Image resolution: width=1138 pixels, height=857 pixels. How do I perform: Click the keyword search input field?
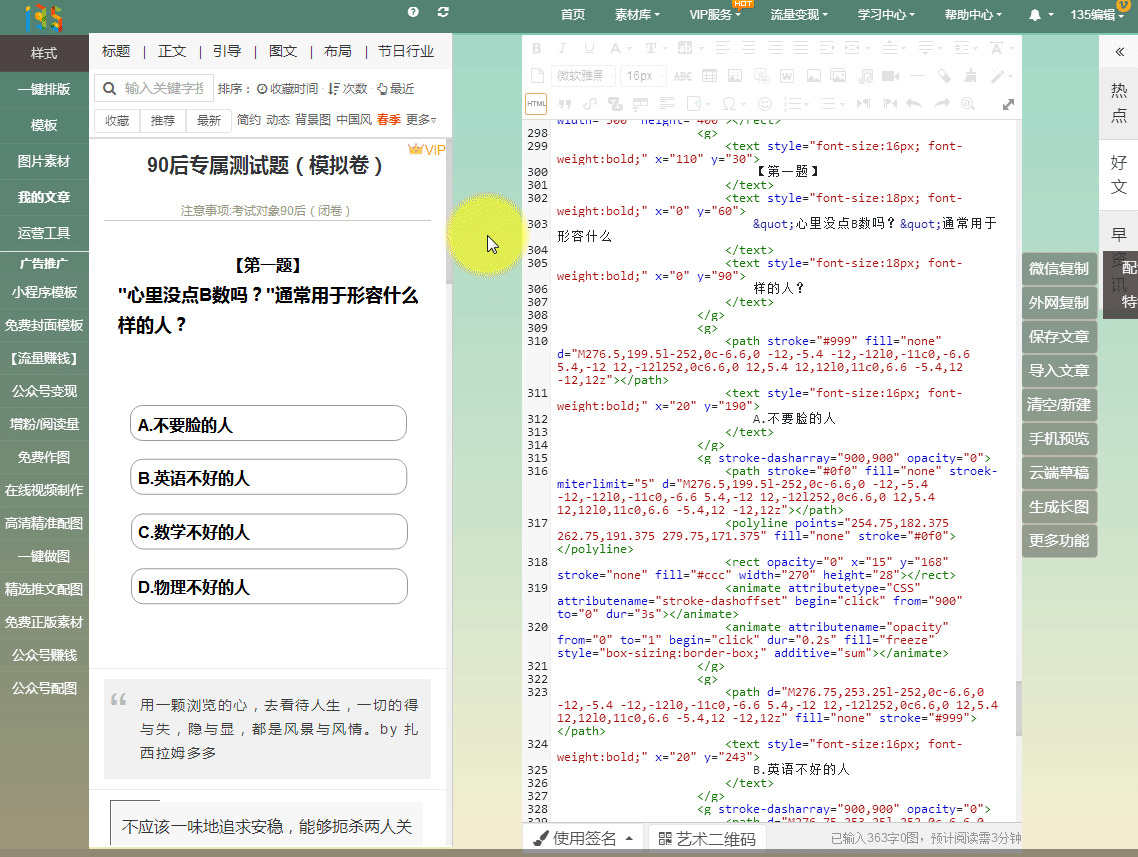click(163, 88)
